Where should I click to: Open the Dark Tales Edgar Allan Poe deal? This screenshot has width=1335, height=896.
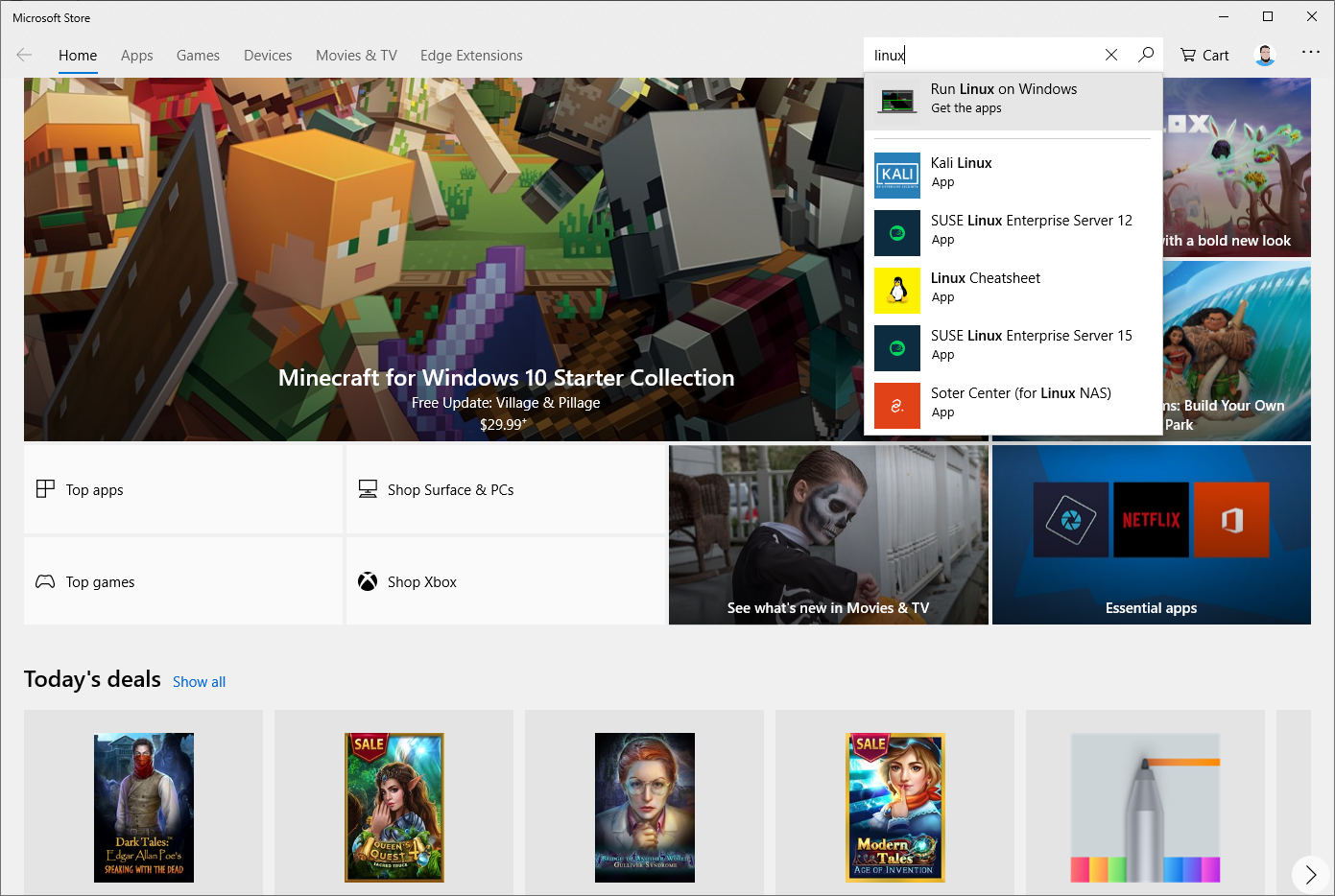coord(144,808)
